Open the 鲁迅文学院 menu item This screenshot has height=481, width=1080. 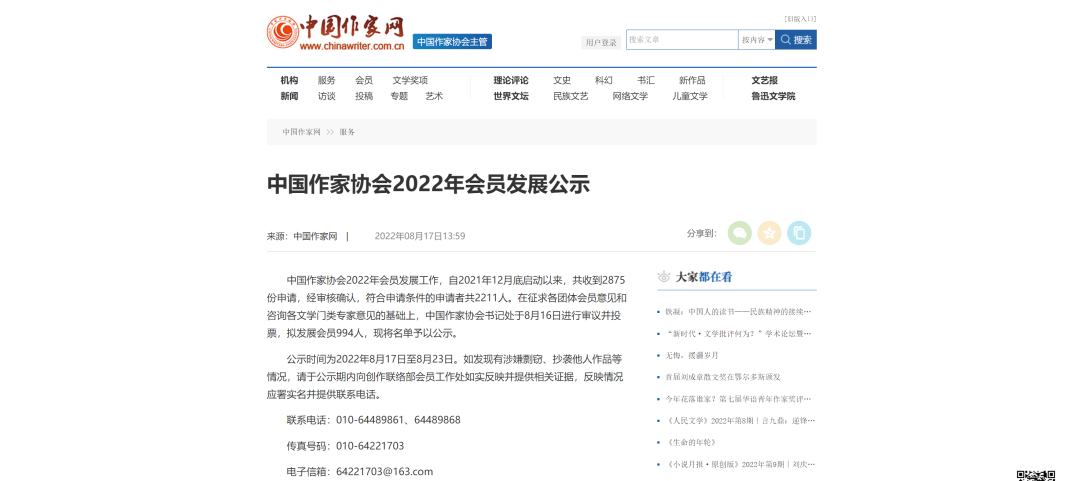773,96
